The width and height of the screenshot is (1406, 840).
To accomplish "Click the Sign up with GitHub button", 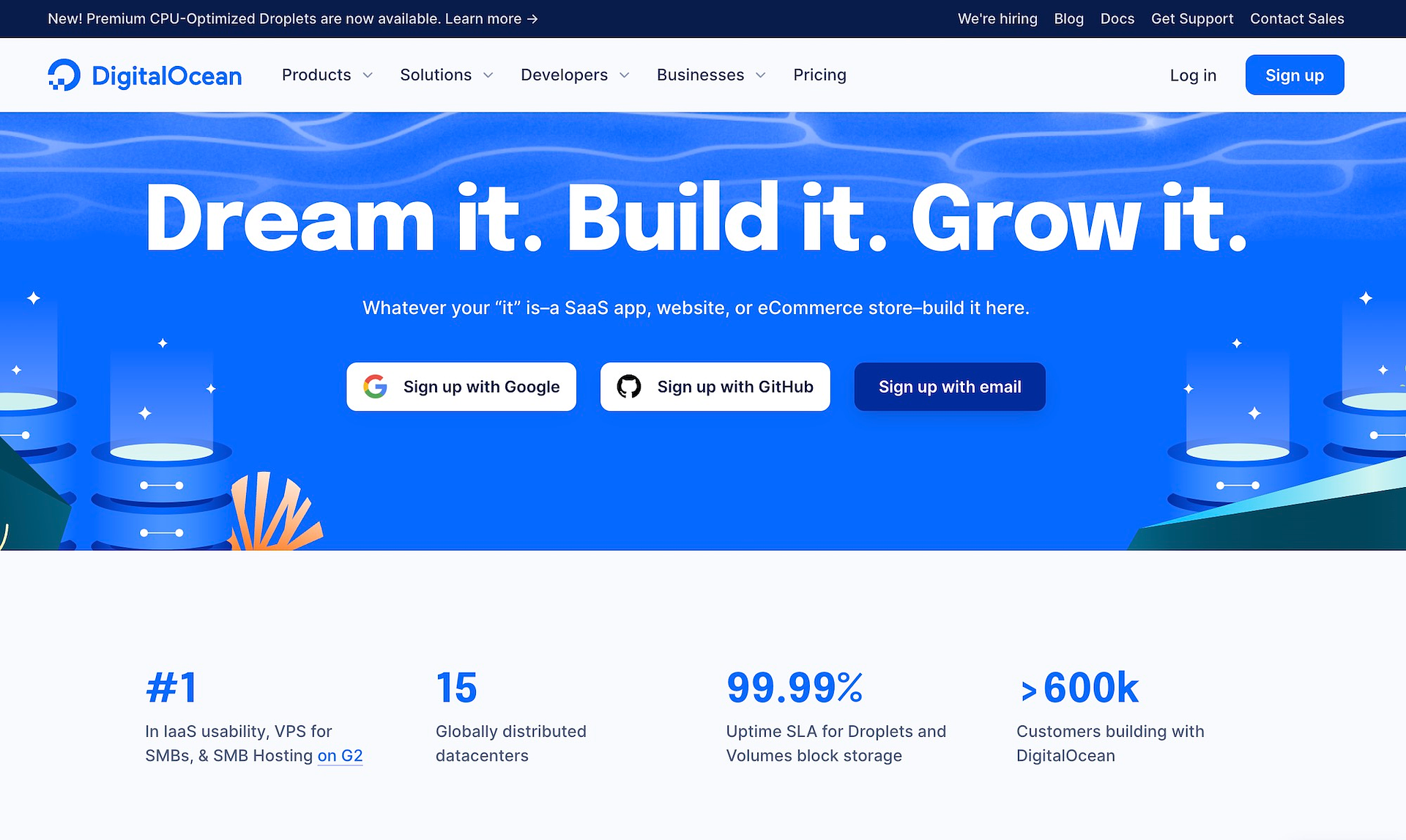I will pos(715,387).
